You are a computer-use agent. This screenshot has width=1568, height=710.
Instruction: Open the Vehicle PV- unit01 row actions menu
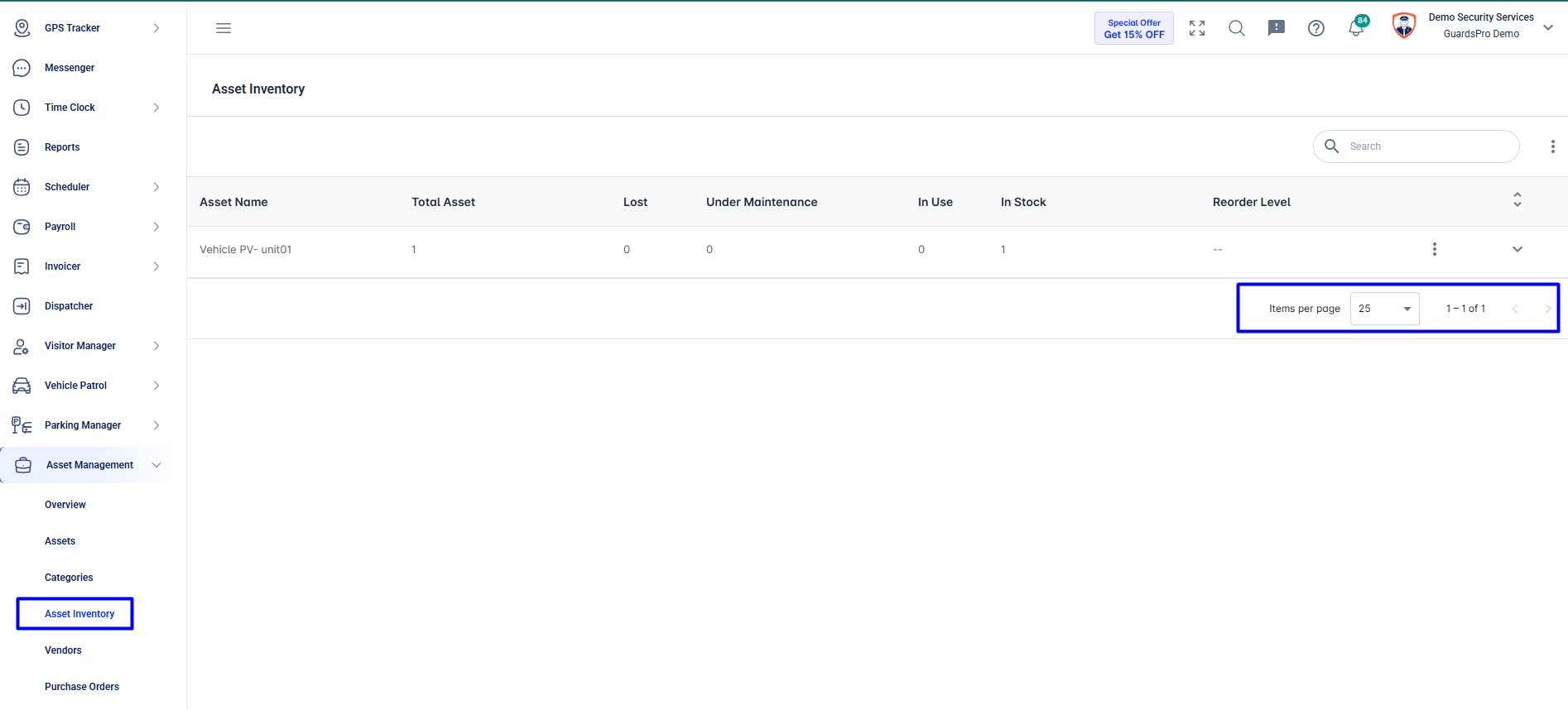[x=1435, y=249]
